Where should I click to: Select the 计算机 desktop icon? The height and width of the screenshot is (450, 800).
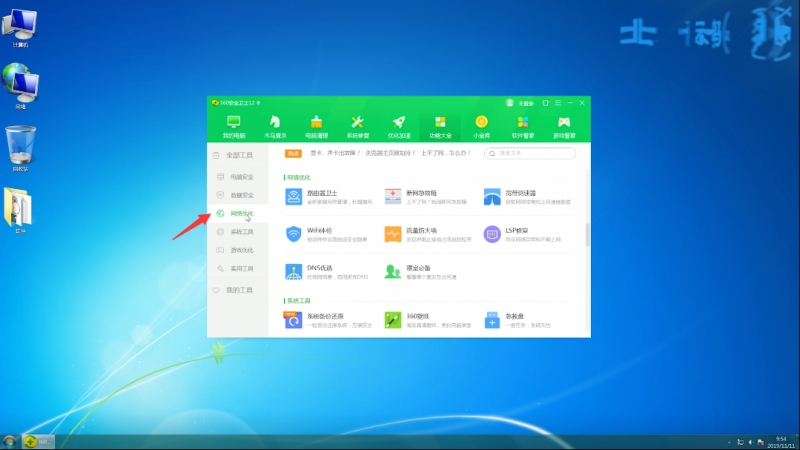click(x=20, y=28)
